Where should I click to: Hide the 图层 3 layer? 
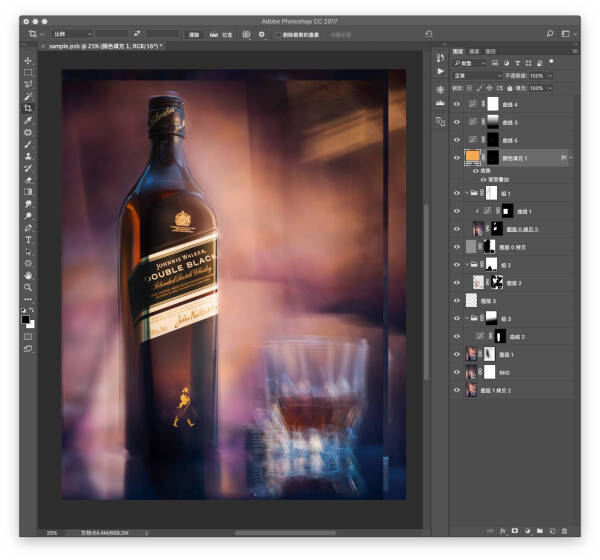457,300
